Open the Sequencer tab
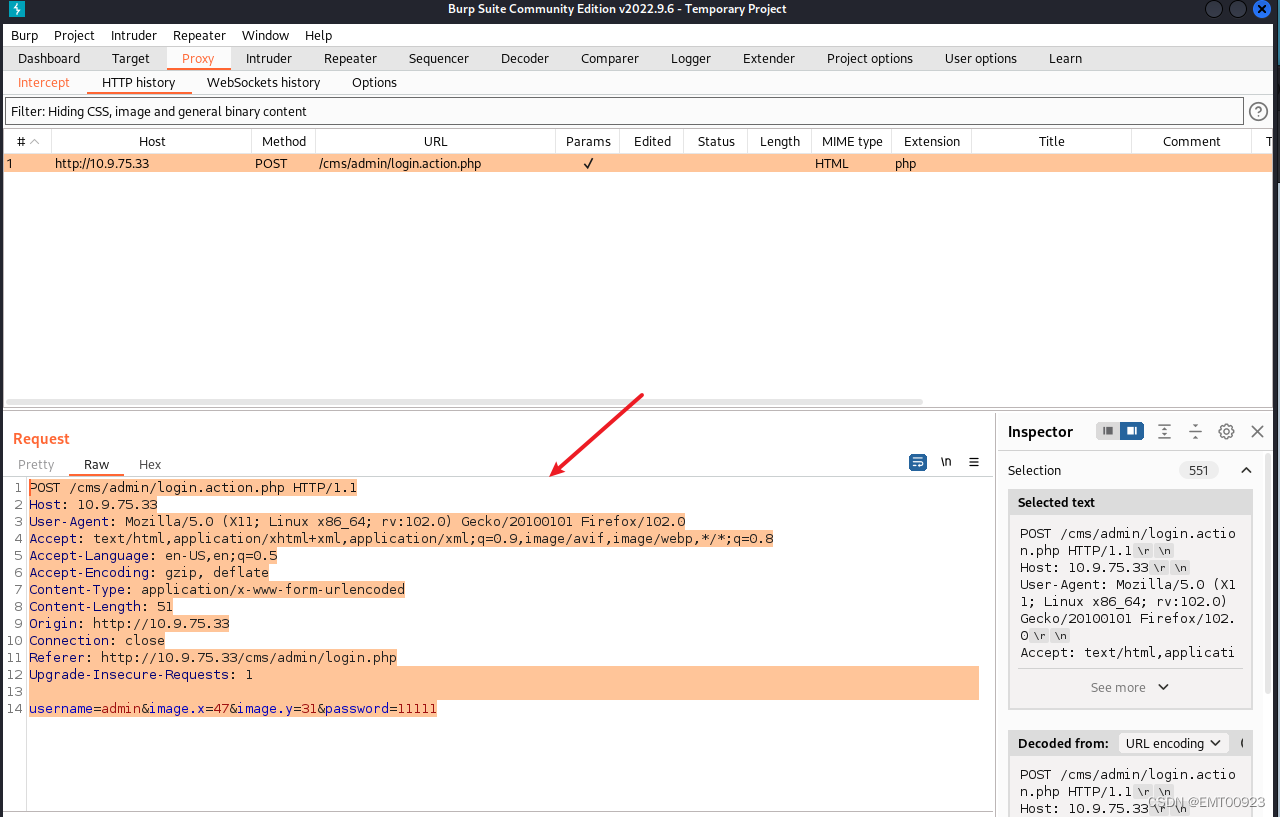This screenshot has height=817, width=1280. click(x=438, y=58)
